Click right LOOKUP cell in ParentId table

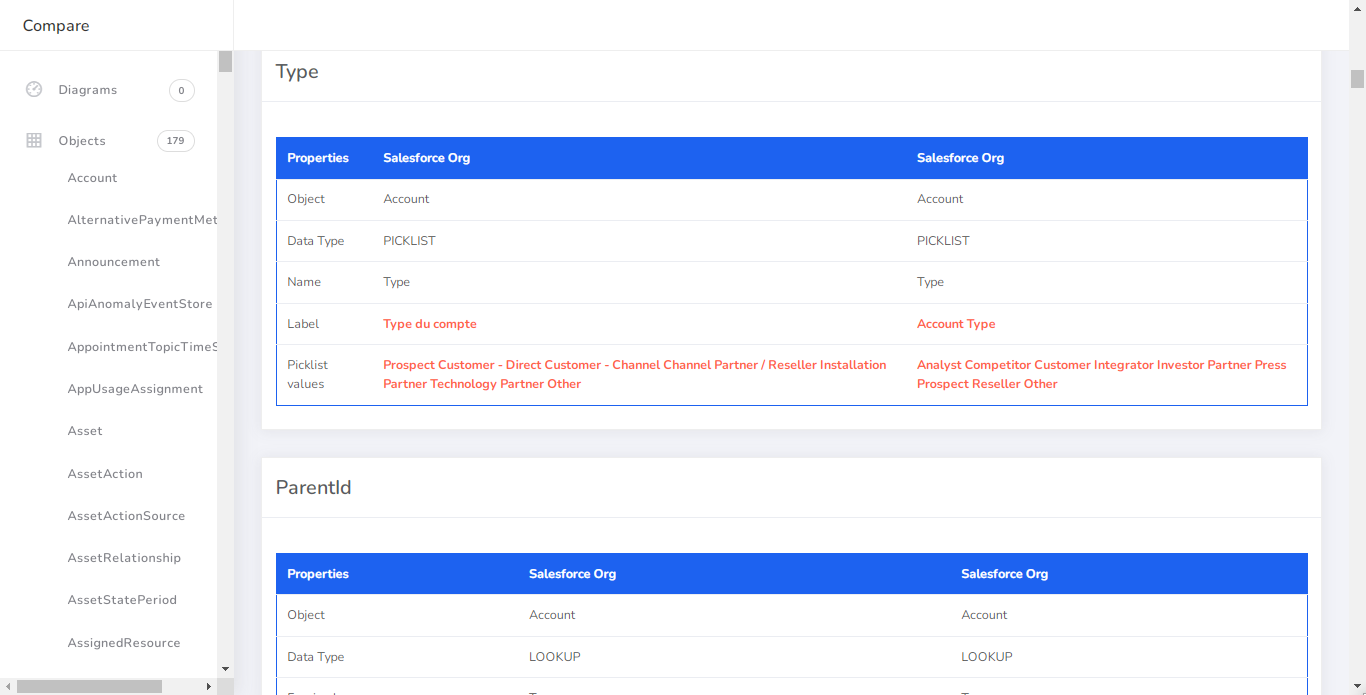point(987,657)
